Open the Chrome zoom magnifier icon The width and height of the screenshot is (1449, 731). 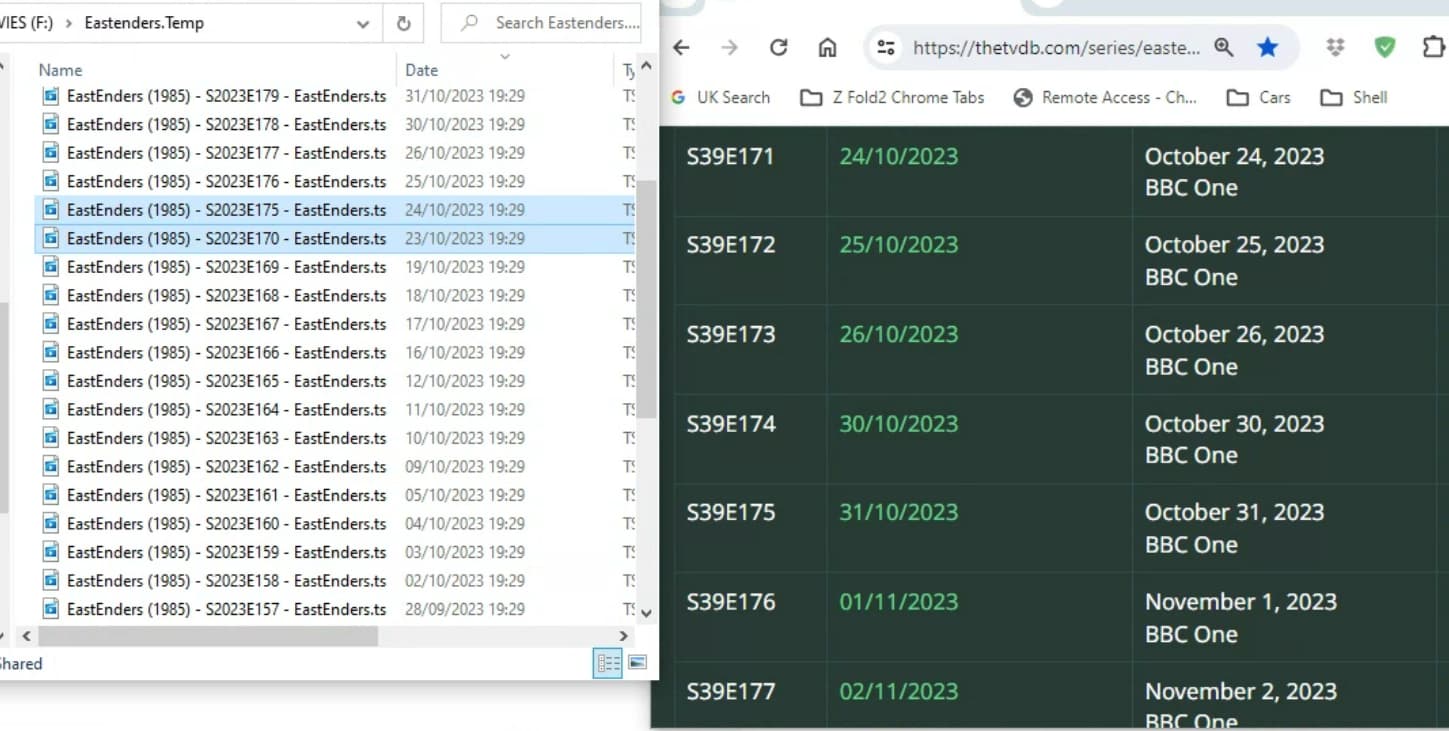tap(1224, 47)
